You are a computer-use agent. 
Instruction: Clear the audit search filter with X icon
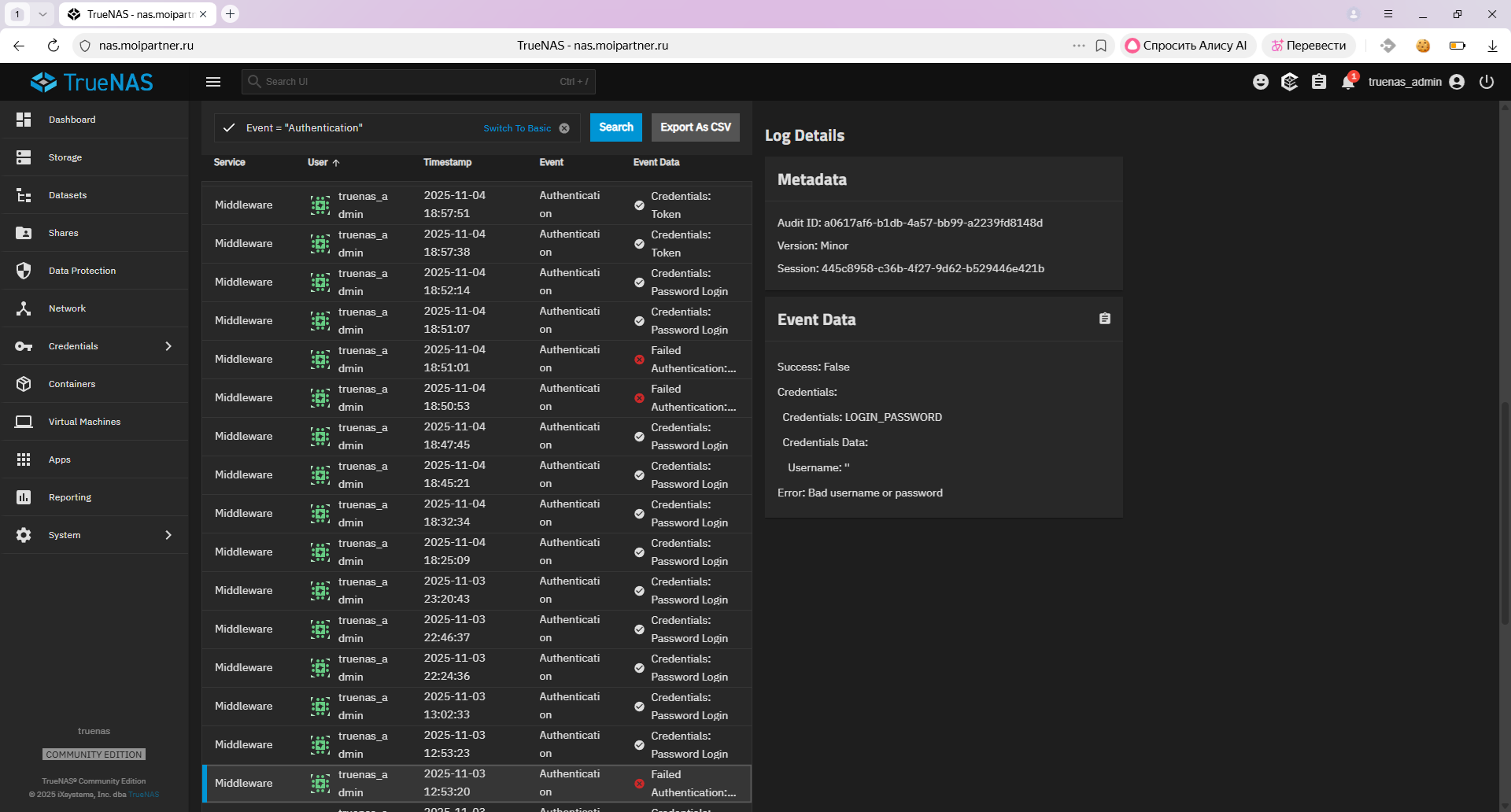(564, 128)
